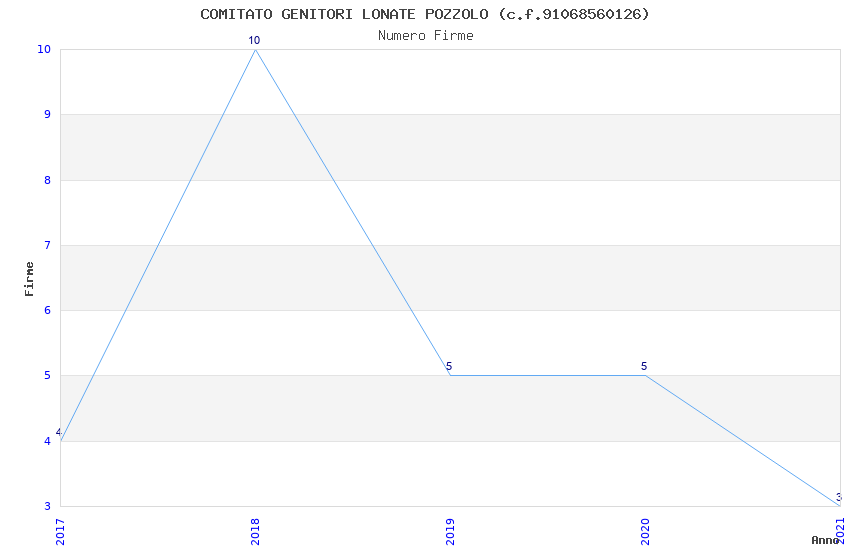
Task: Click the y-axis tick value 6
Action: tap(48, 310)
